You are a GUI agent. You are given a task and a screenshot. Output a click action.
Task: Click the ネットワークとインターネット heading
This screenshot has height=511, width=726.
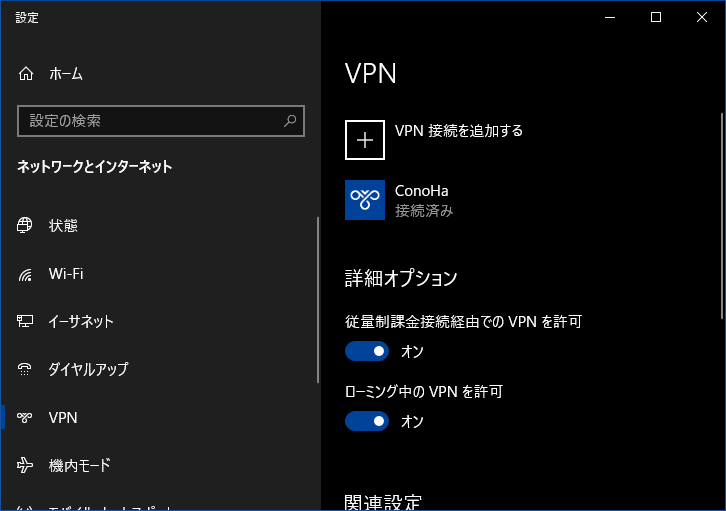point(94,167)
